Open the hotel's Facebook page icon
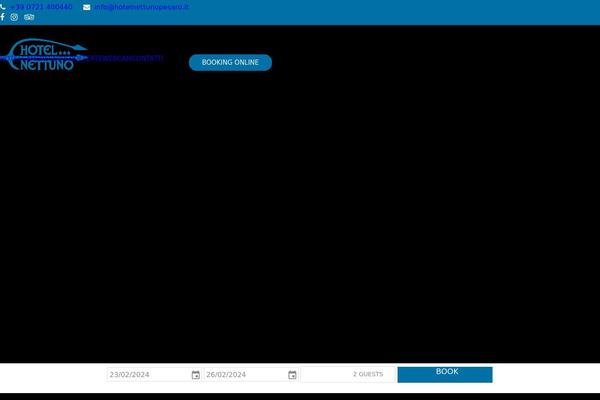 click(x=2, y=17)
